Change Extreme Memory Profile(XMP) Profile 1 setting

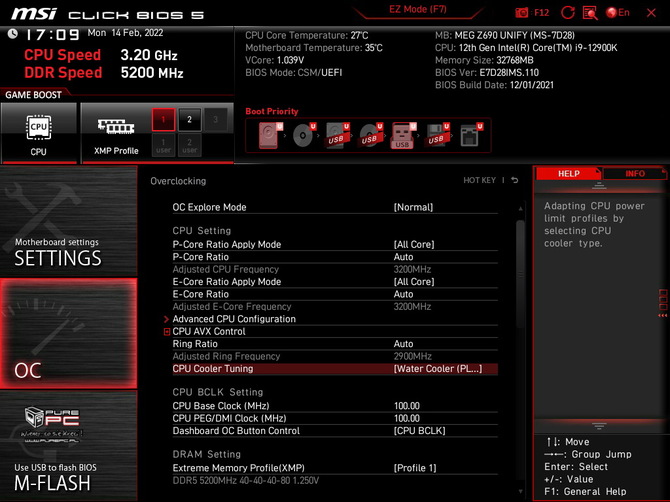[x=335, y=468]
